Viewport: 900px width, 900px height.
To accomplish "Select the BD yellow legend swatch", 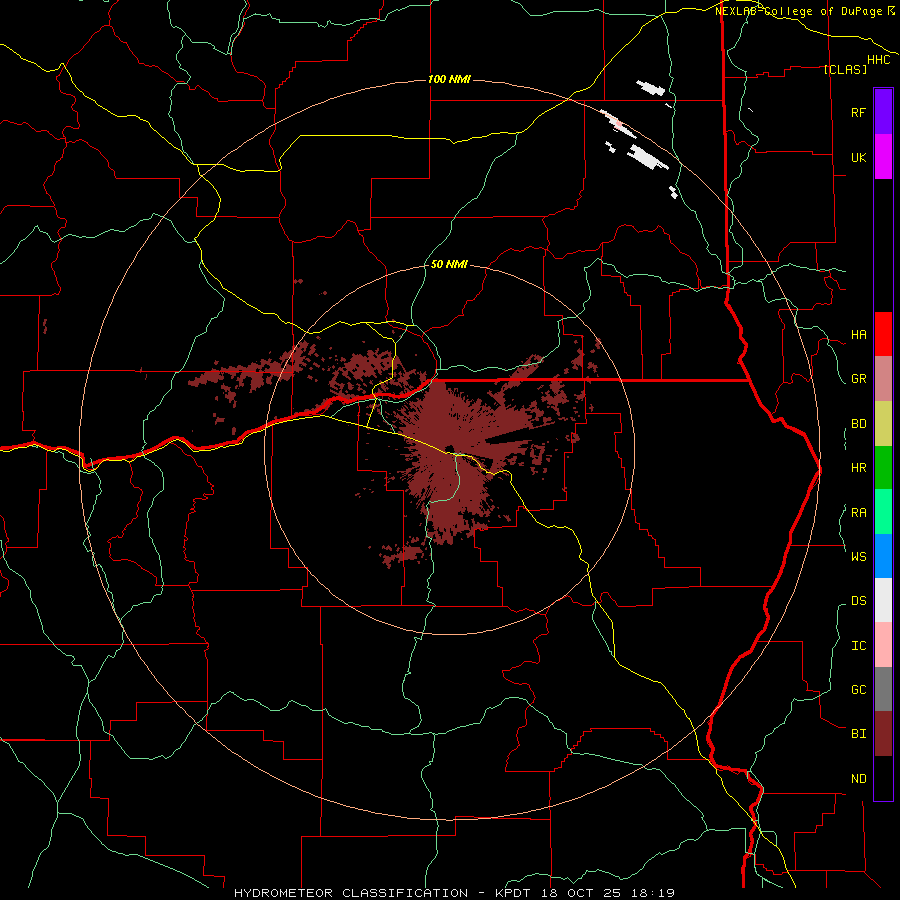I will point(883,424).
